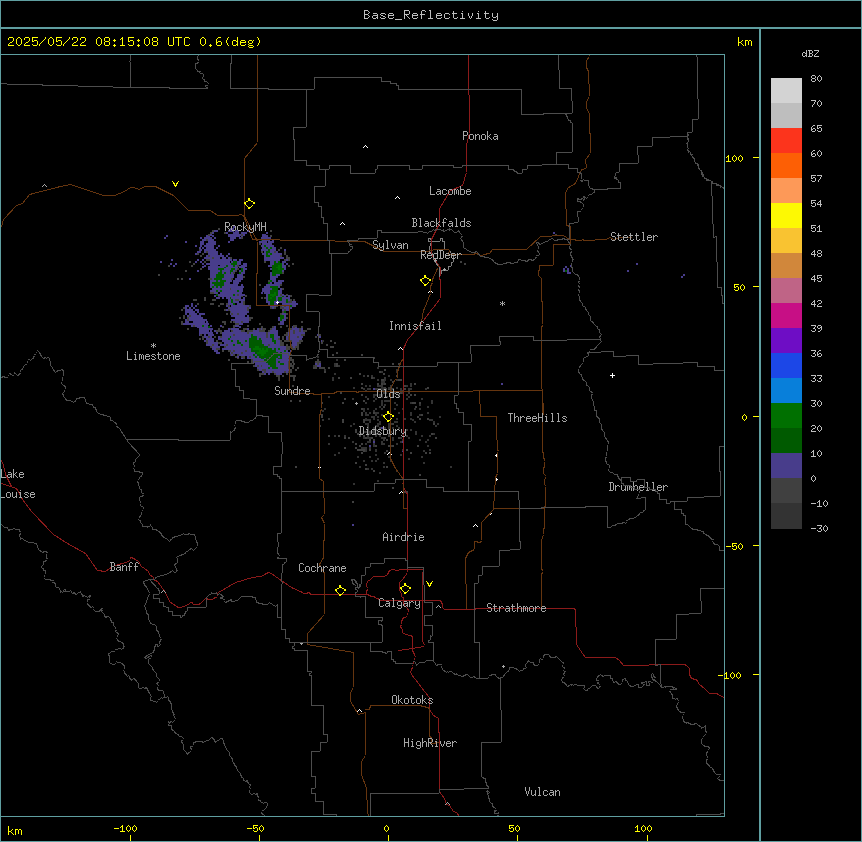Click the Cochrane label
Viewport: 862px width, 842px height.
coord(322,568)
